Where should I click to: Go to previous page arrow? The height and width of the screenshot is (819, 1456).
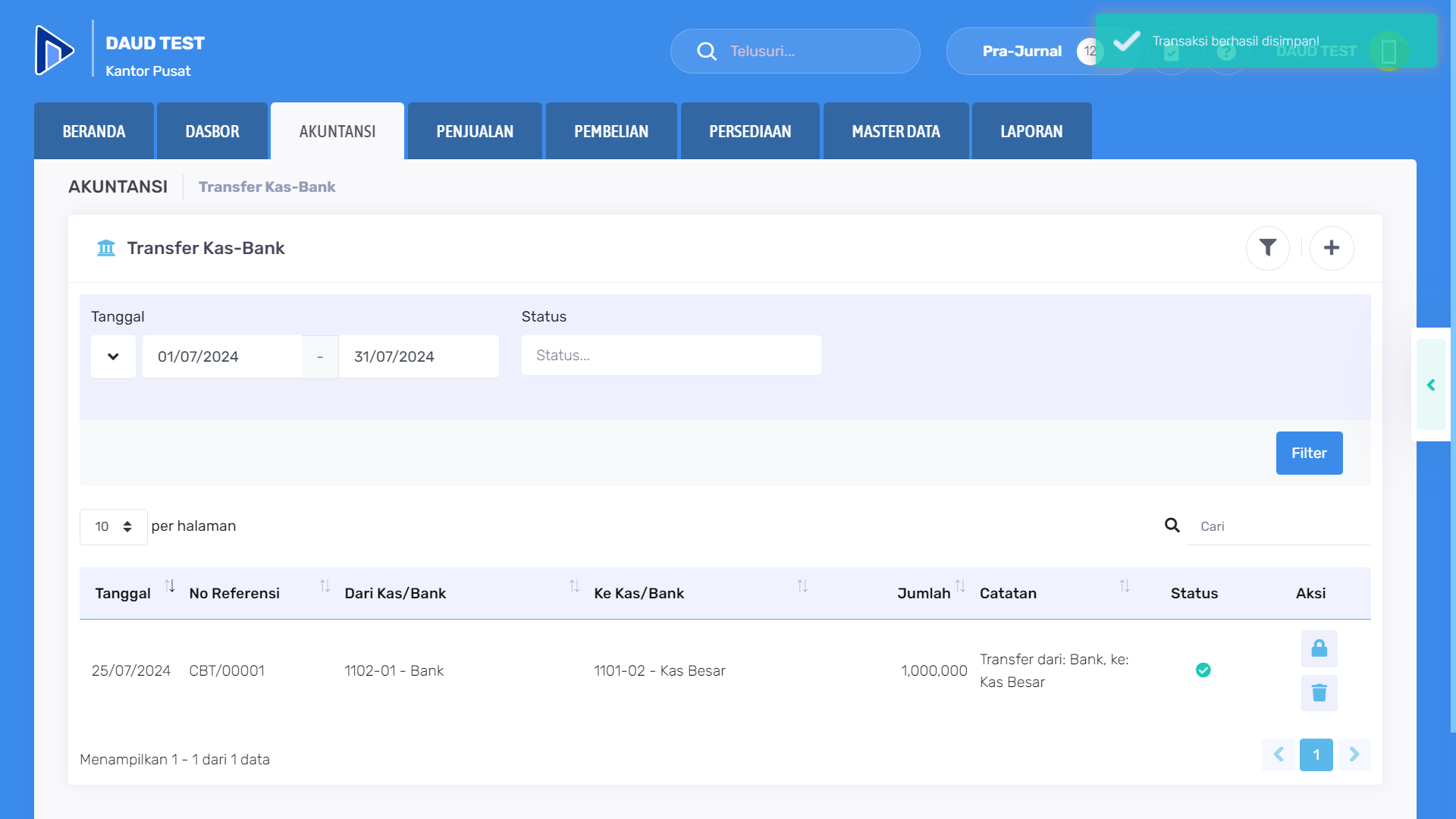tap(1279, 755)
